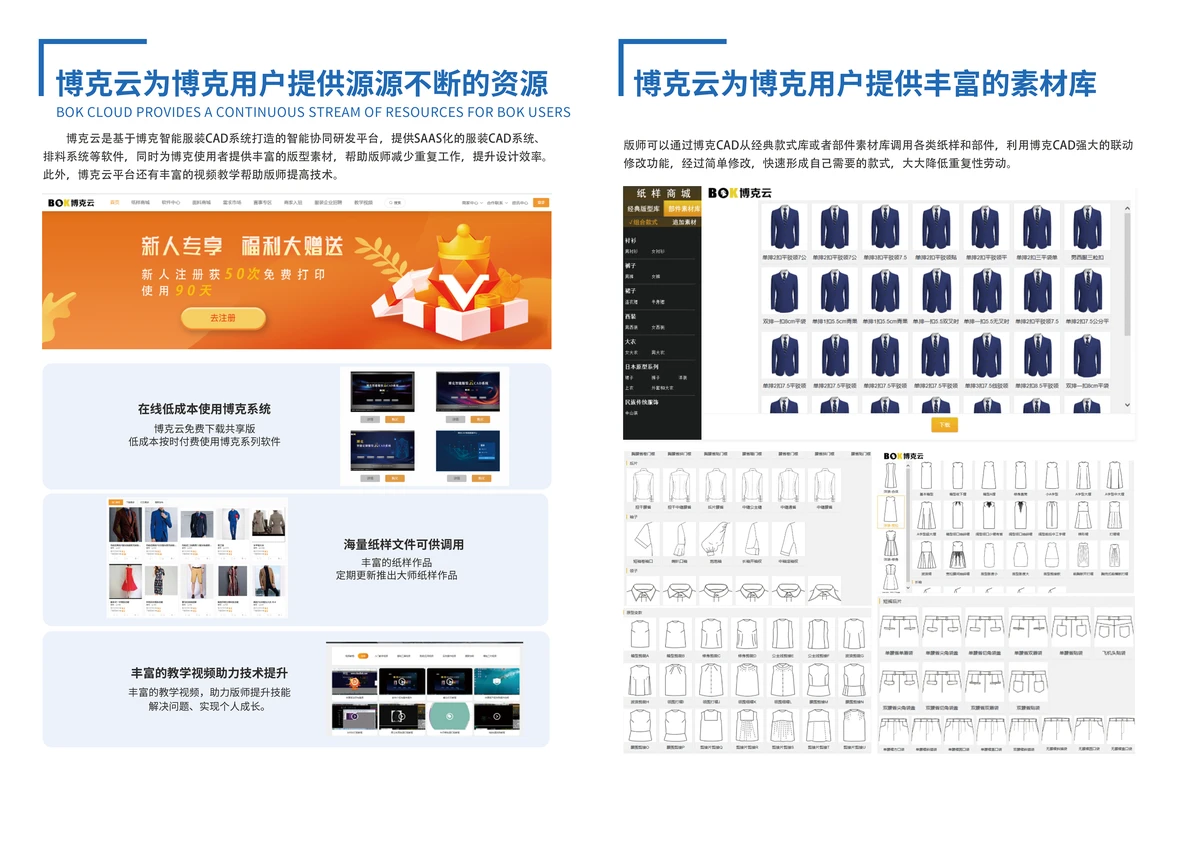
Task: Click the yellow 下载 download button
Action: (944, 424)
